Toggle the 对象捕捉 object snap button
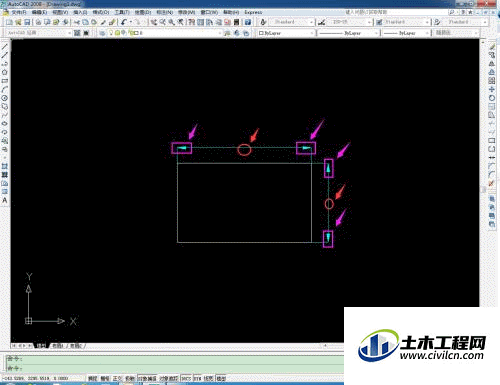This screenshot has height=385, width=500. pyautogui.click(x=147, y=378)
